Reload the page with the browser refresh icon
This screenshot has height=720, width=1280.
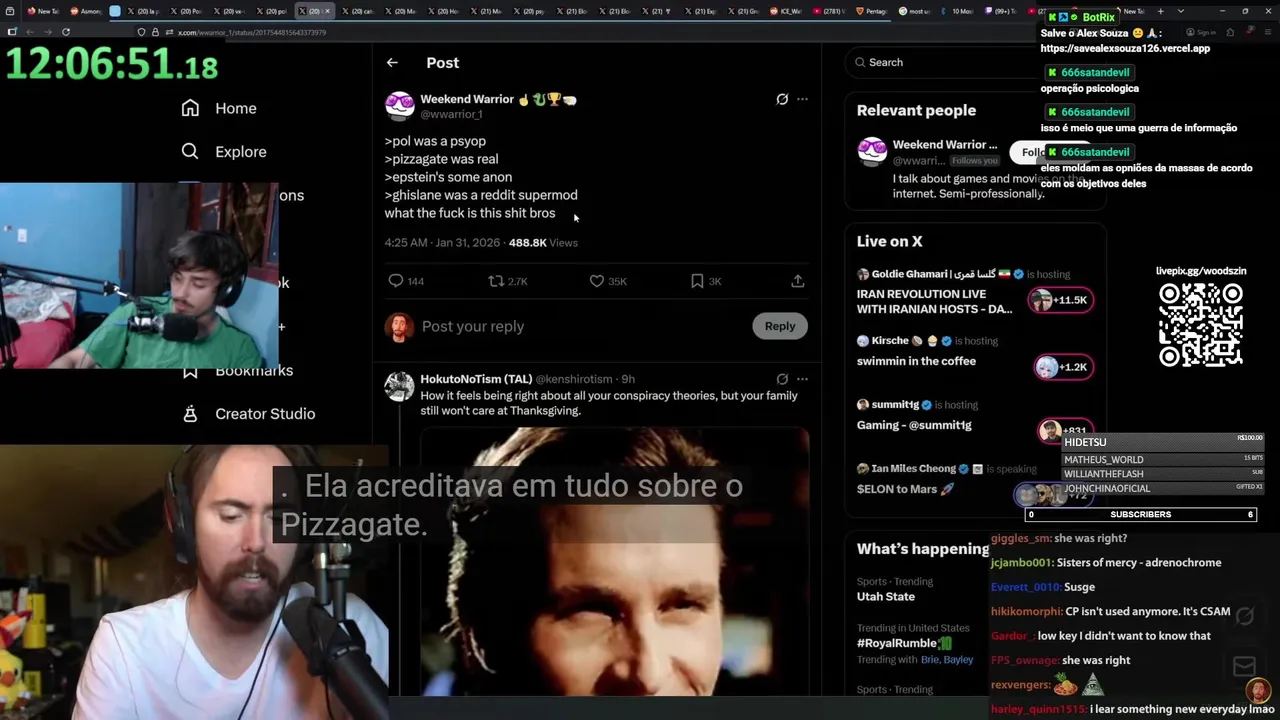(66, 32)
